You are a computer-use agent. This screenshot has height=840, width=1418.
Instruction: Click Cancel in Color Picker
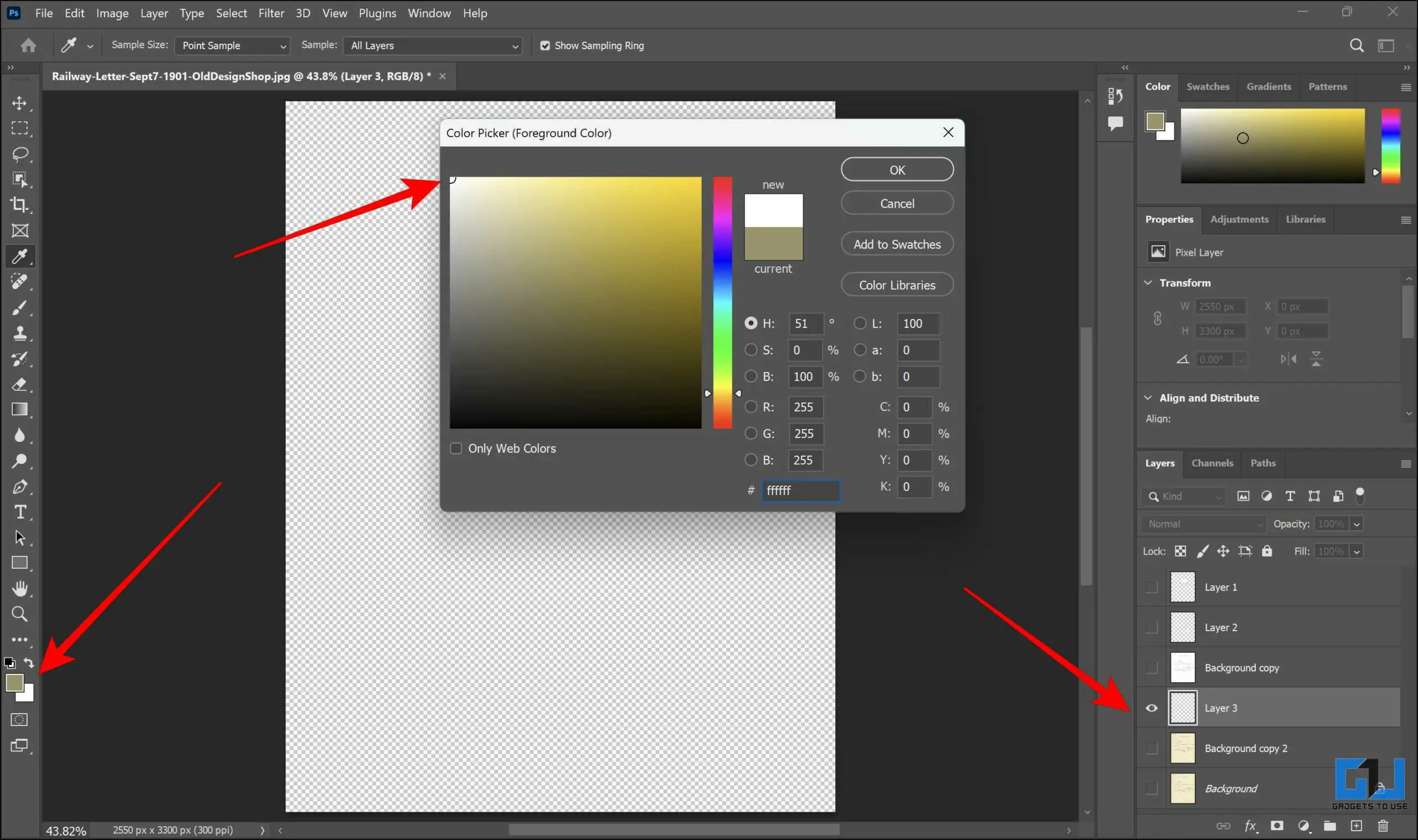(897, 203)
